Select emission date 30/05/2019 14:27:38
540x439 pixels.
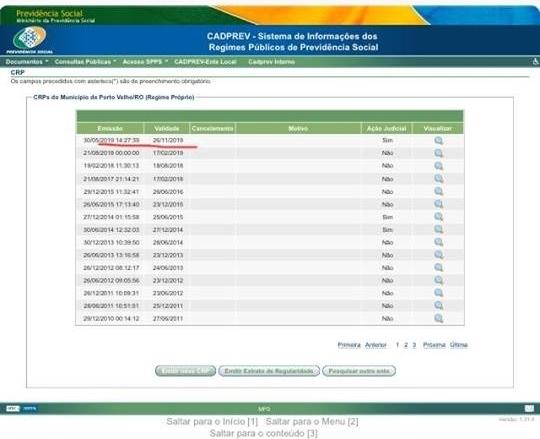click(112, 140)
